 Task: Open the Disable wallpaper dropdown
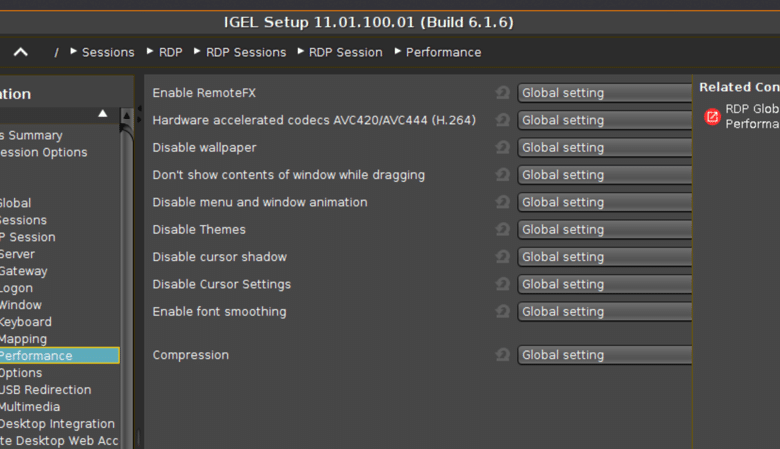point(604,147)
